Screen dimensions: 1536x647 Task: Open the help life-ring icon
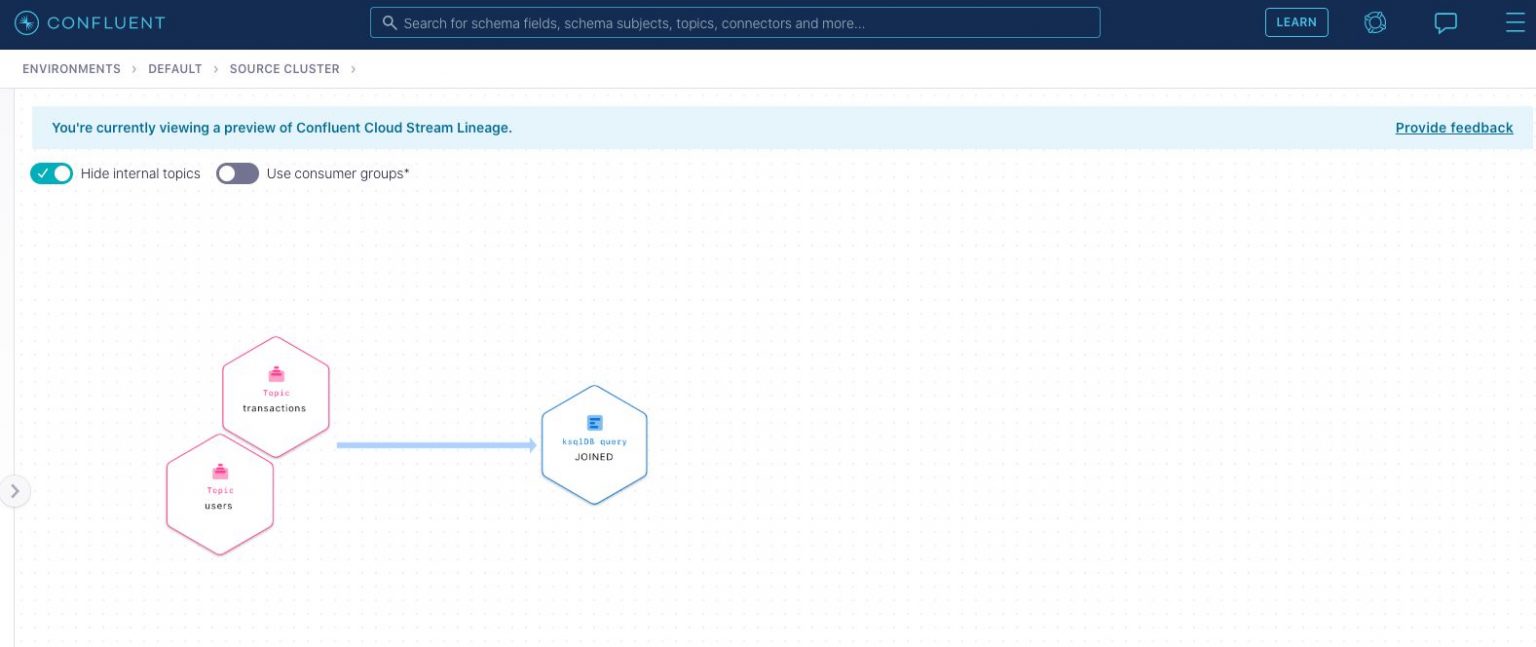(1375, 22)
